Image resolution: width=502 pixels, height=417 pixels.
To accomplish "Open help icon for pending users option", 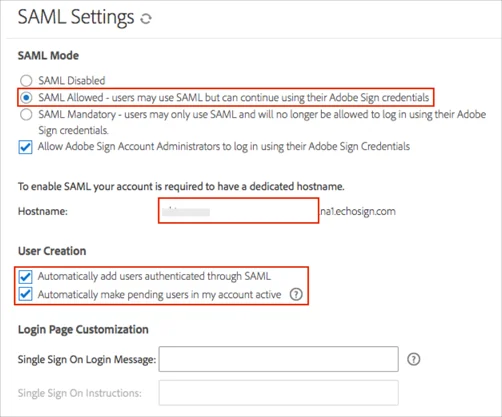I will [x=296, y=294].
